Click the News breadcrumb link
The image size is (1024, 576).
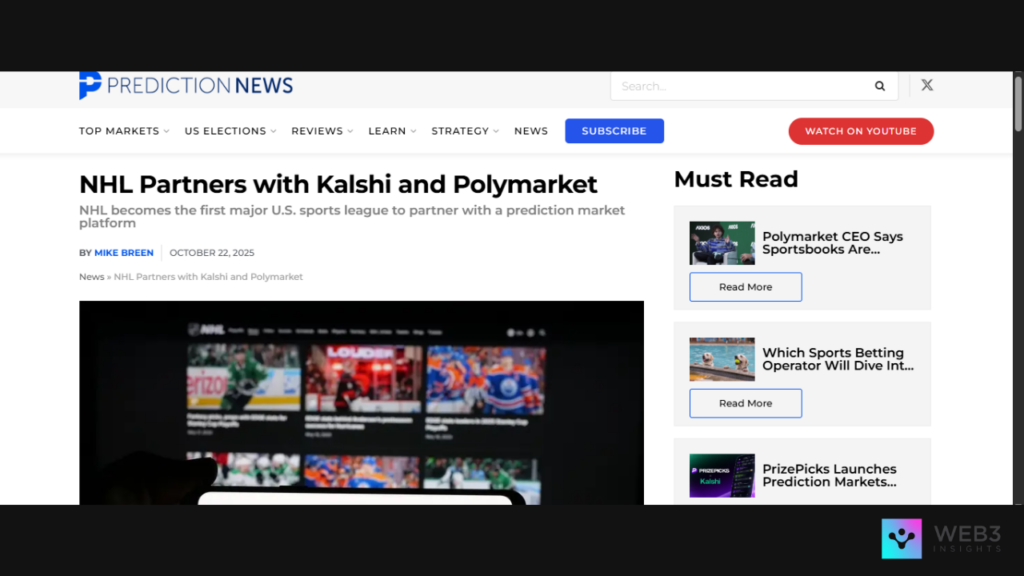pos(91,277)
